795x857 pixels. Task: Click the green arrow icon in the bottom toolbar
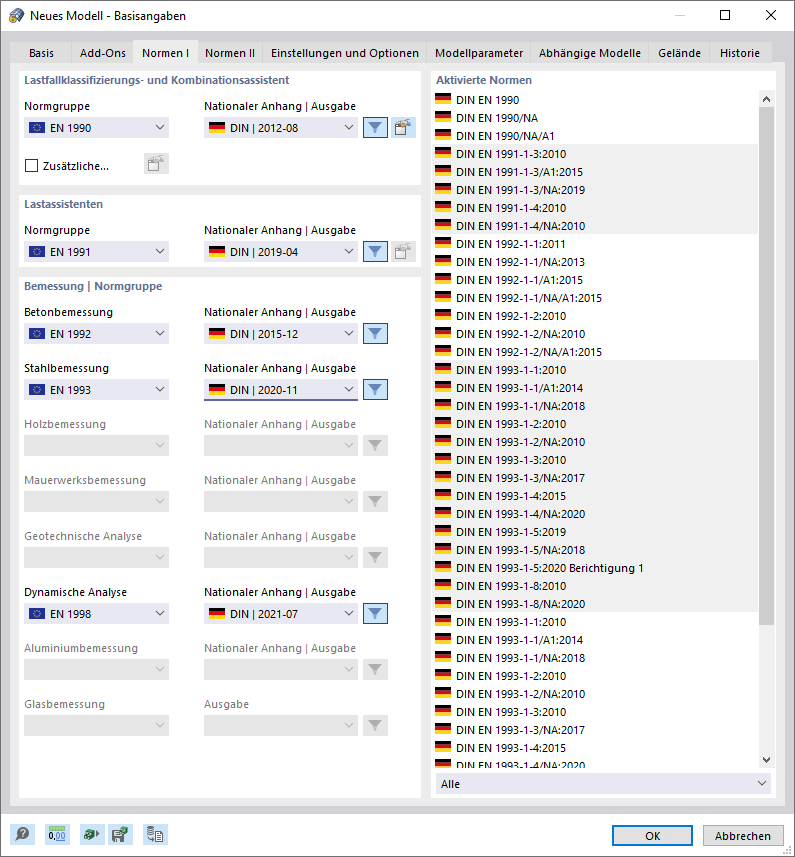[91, 835]
